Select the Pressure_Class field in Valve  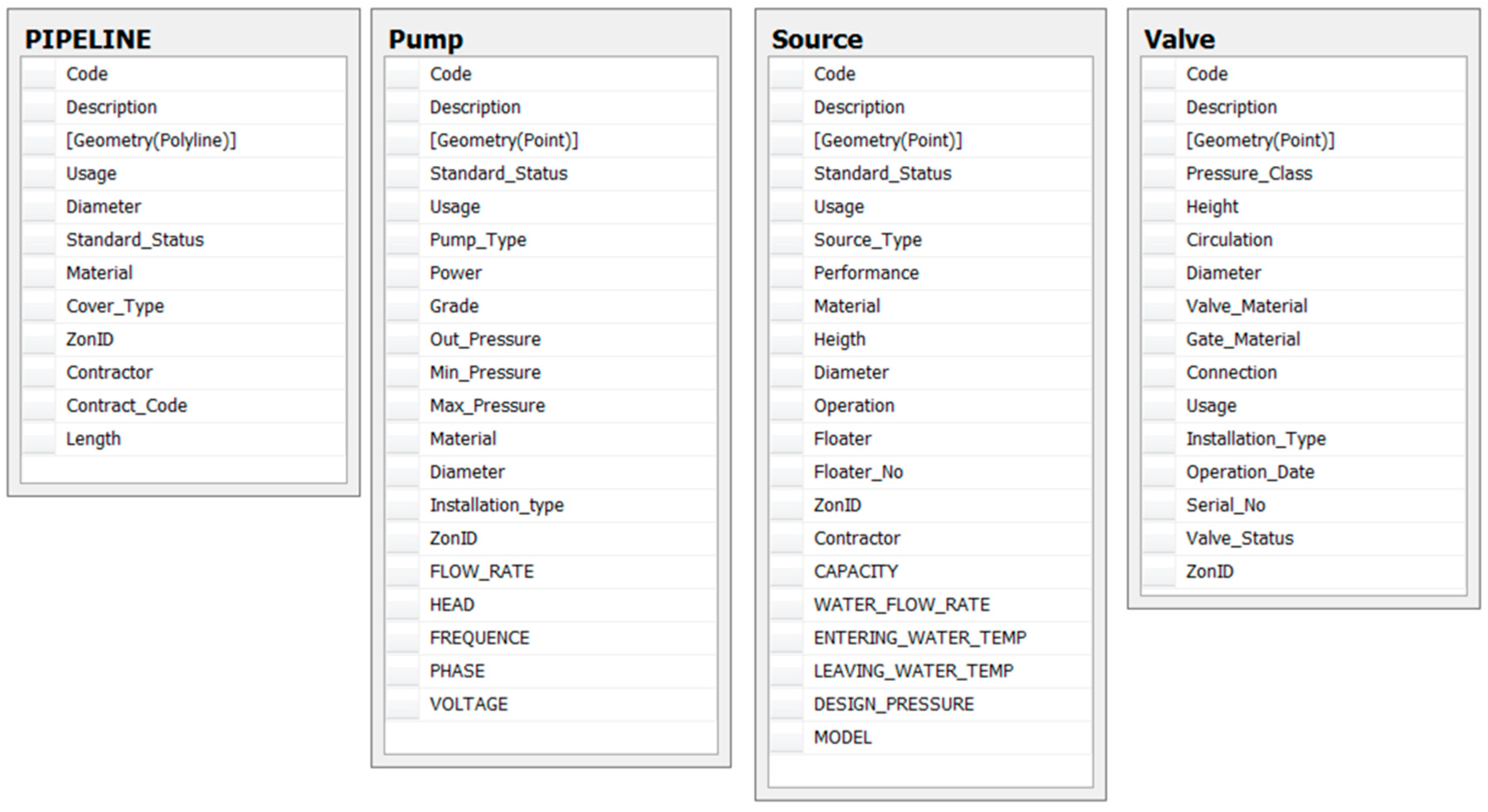1249,173
